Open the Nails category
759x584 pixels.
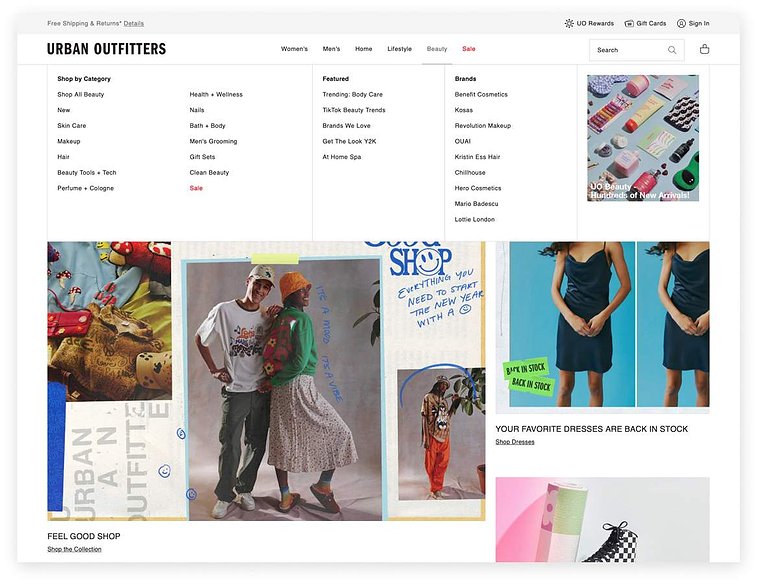tap(197, 110)
